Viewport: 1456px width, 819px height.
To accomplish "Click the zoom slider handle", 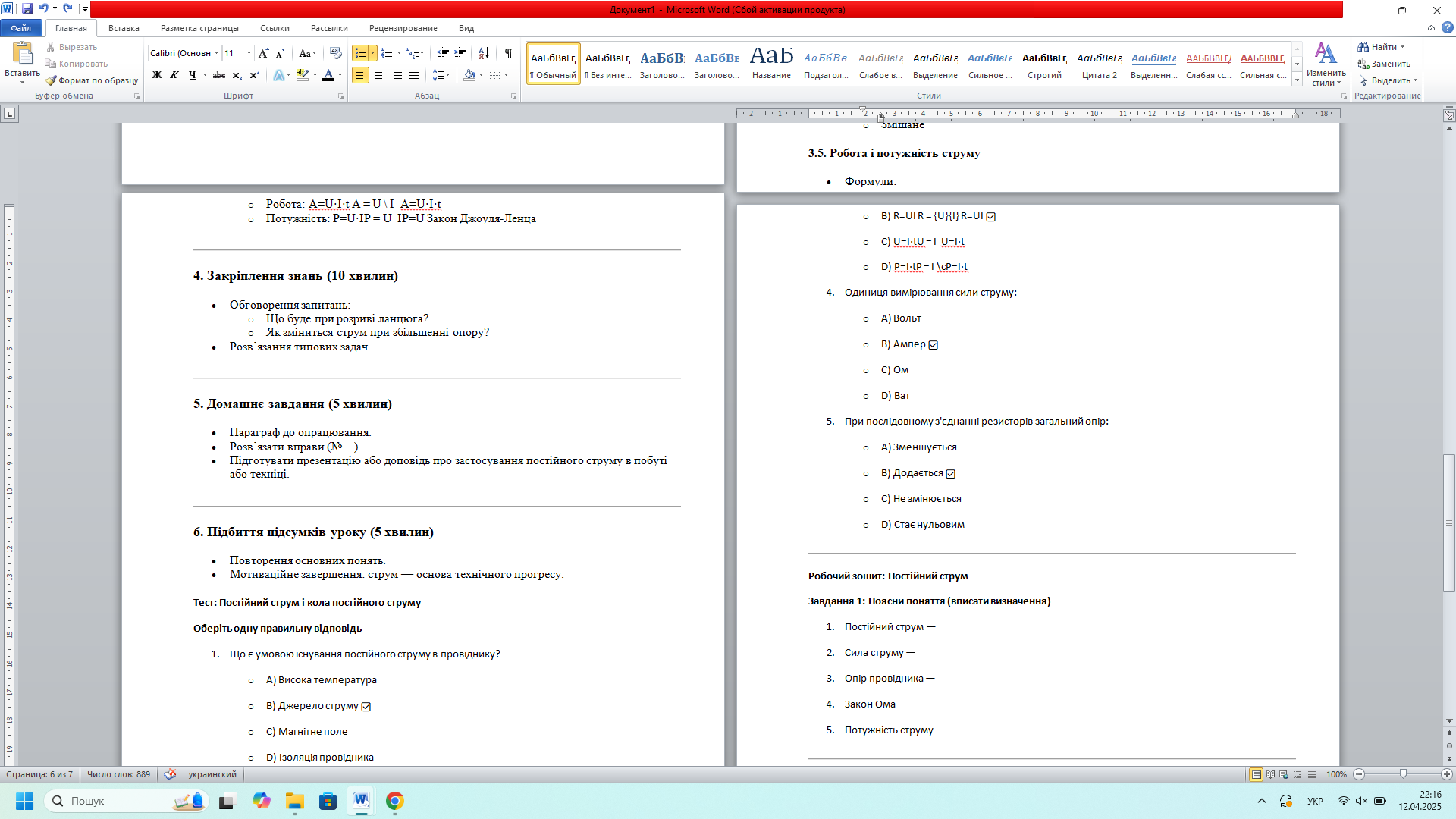I will (x=1403, y=774).
